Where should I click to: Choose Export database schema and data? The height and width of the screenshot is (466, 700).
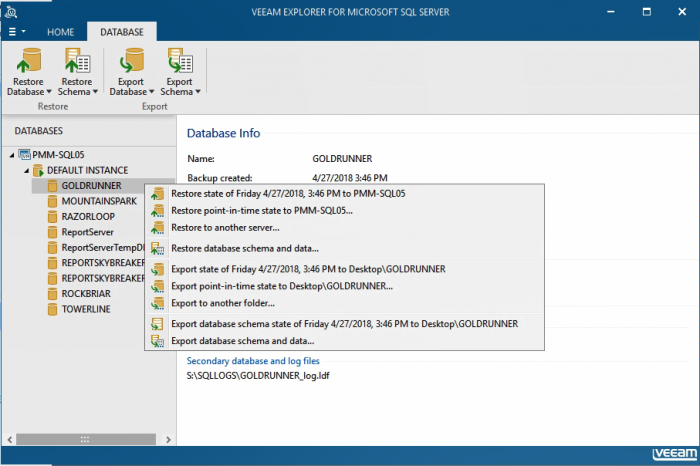pos(344,341)
